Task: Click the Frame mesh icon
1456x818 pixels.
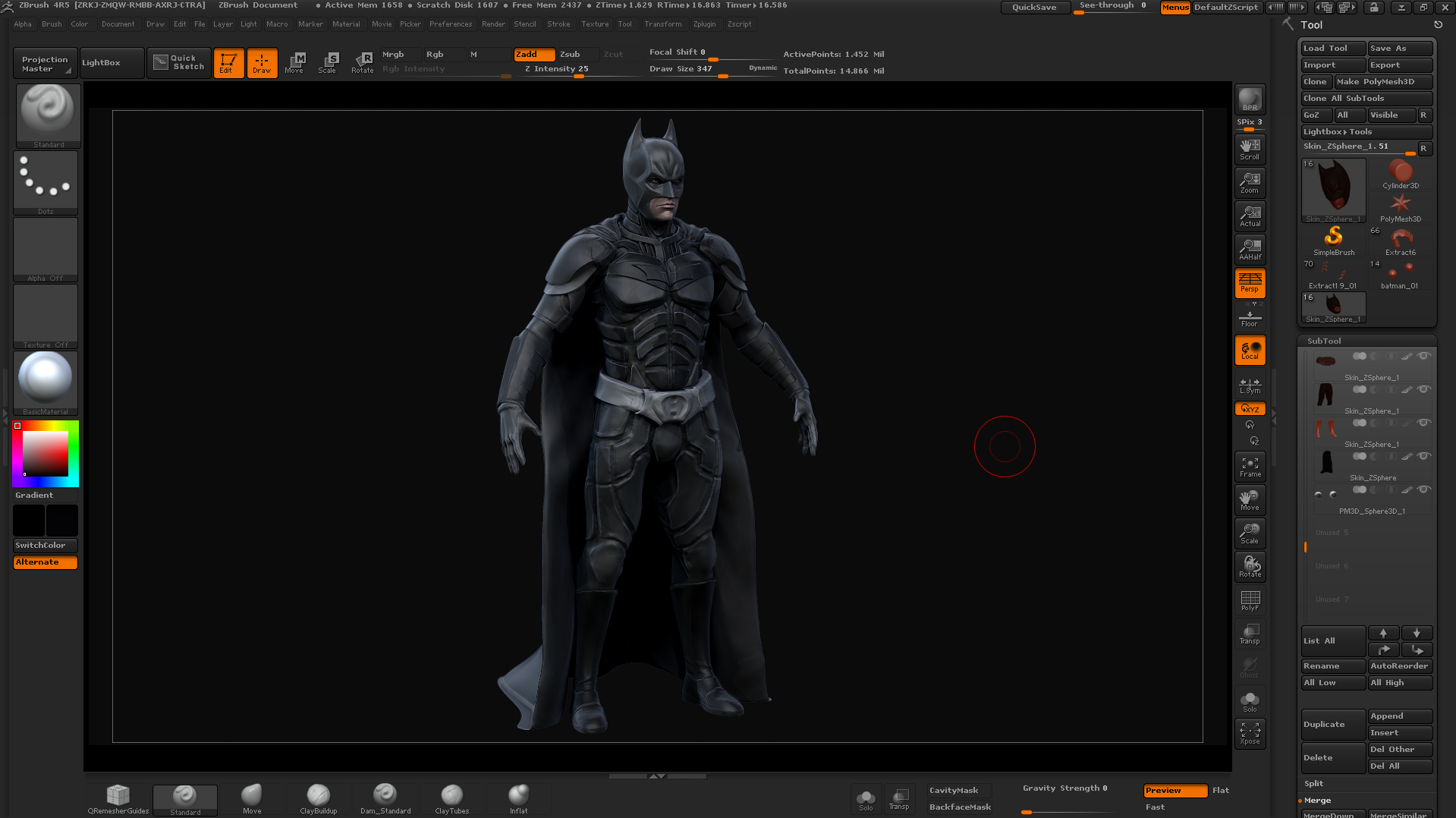Action: point(1250,466)
